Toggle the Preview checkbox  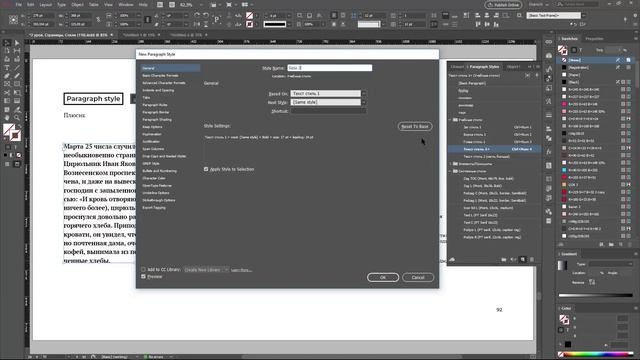143,276
